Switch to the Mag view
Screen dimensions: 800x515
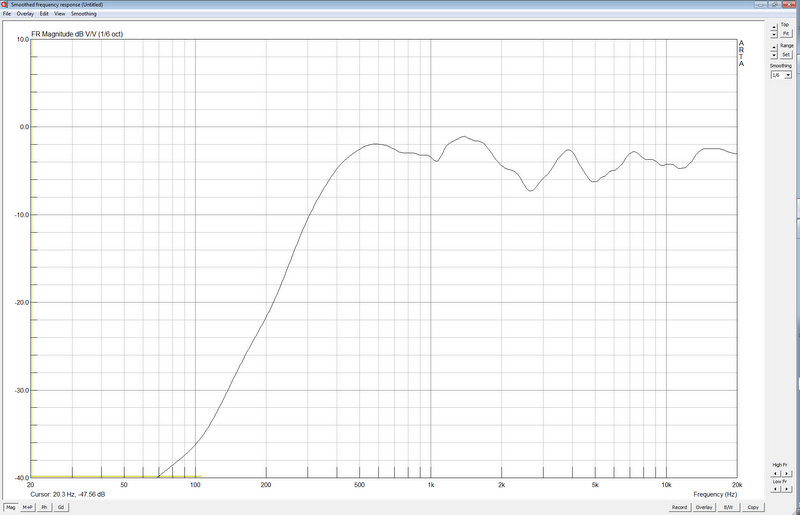[x=10, y=507]
